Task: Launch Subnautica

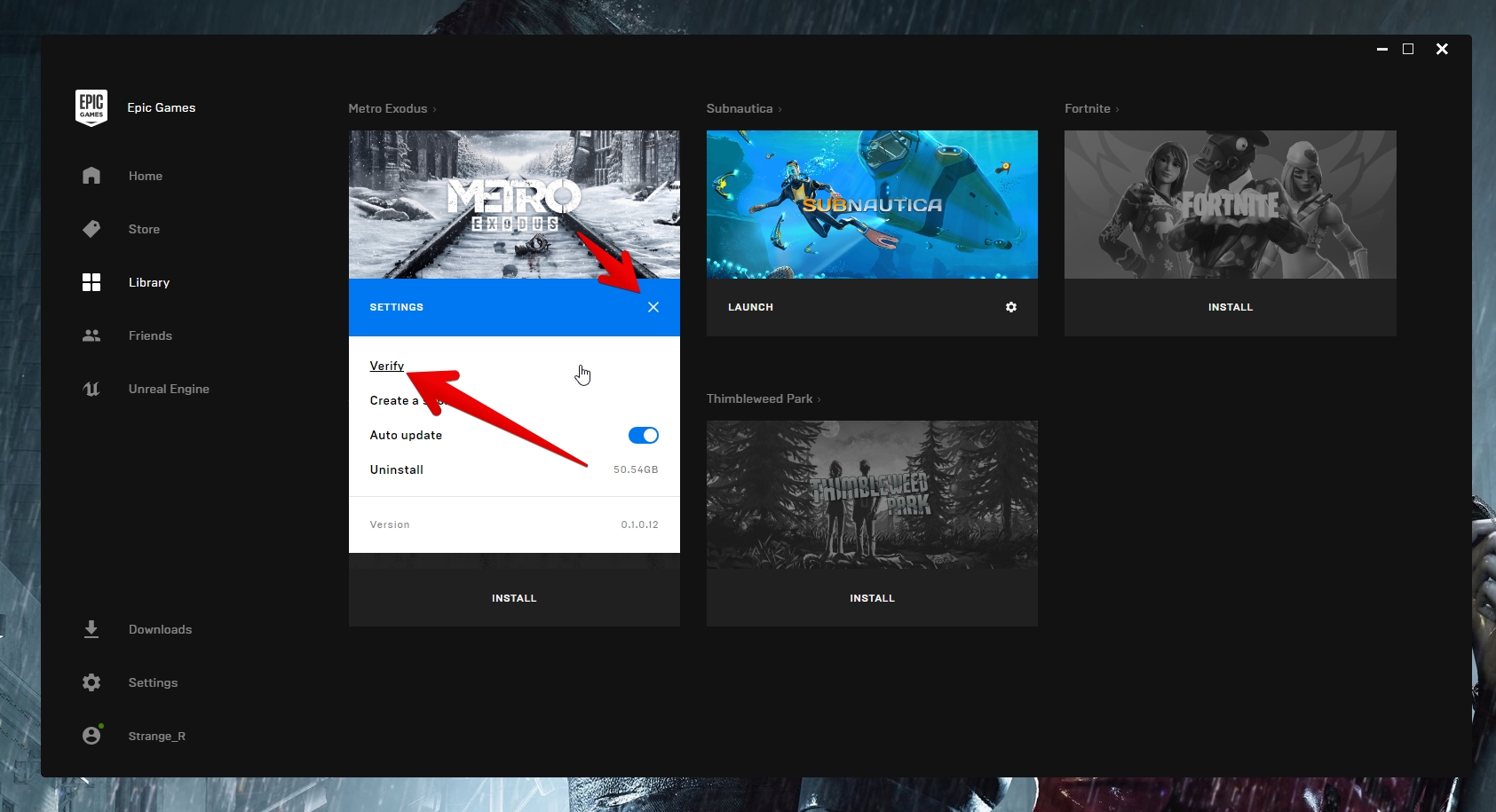Action: [750, 307]
